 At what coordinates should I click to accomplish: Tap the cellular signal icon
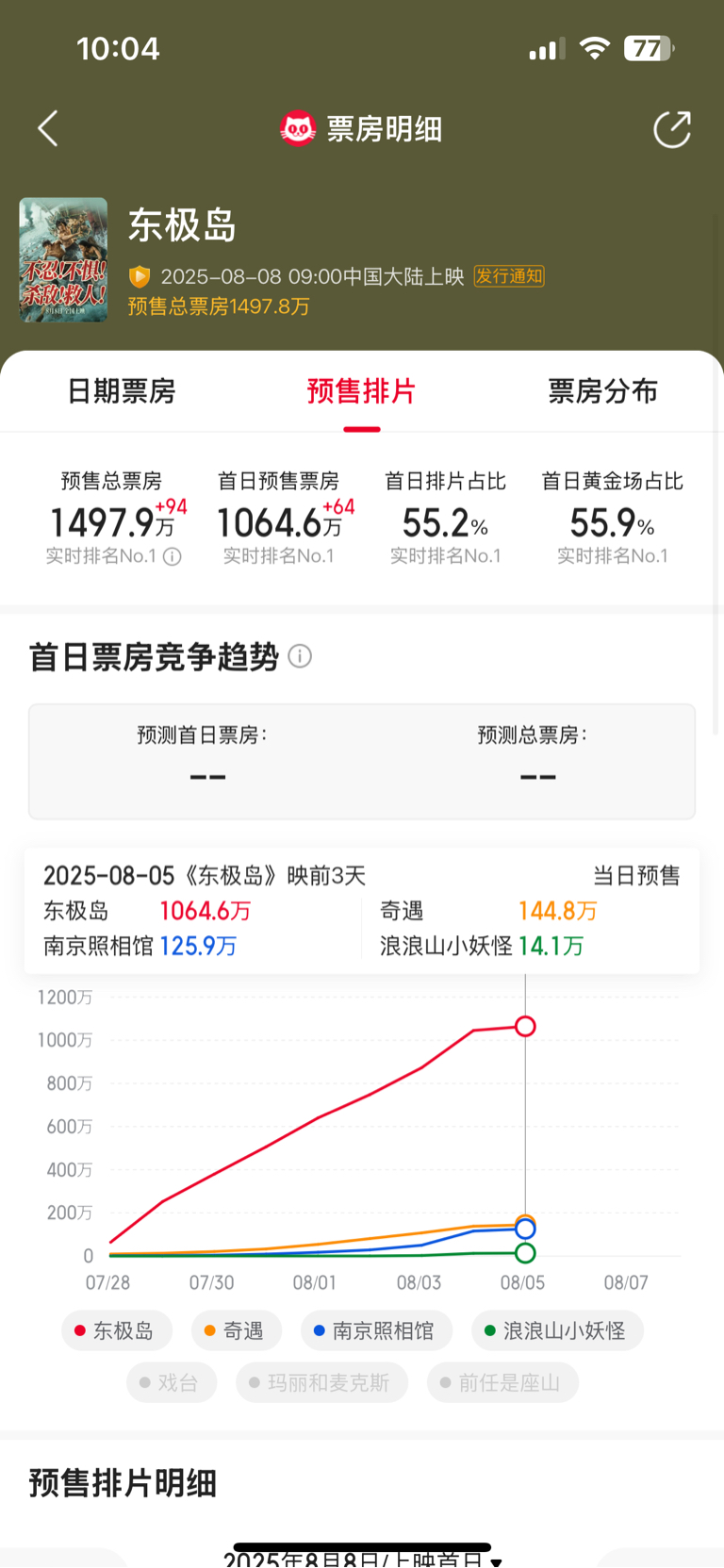[547, 48]
